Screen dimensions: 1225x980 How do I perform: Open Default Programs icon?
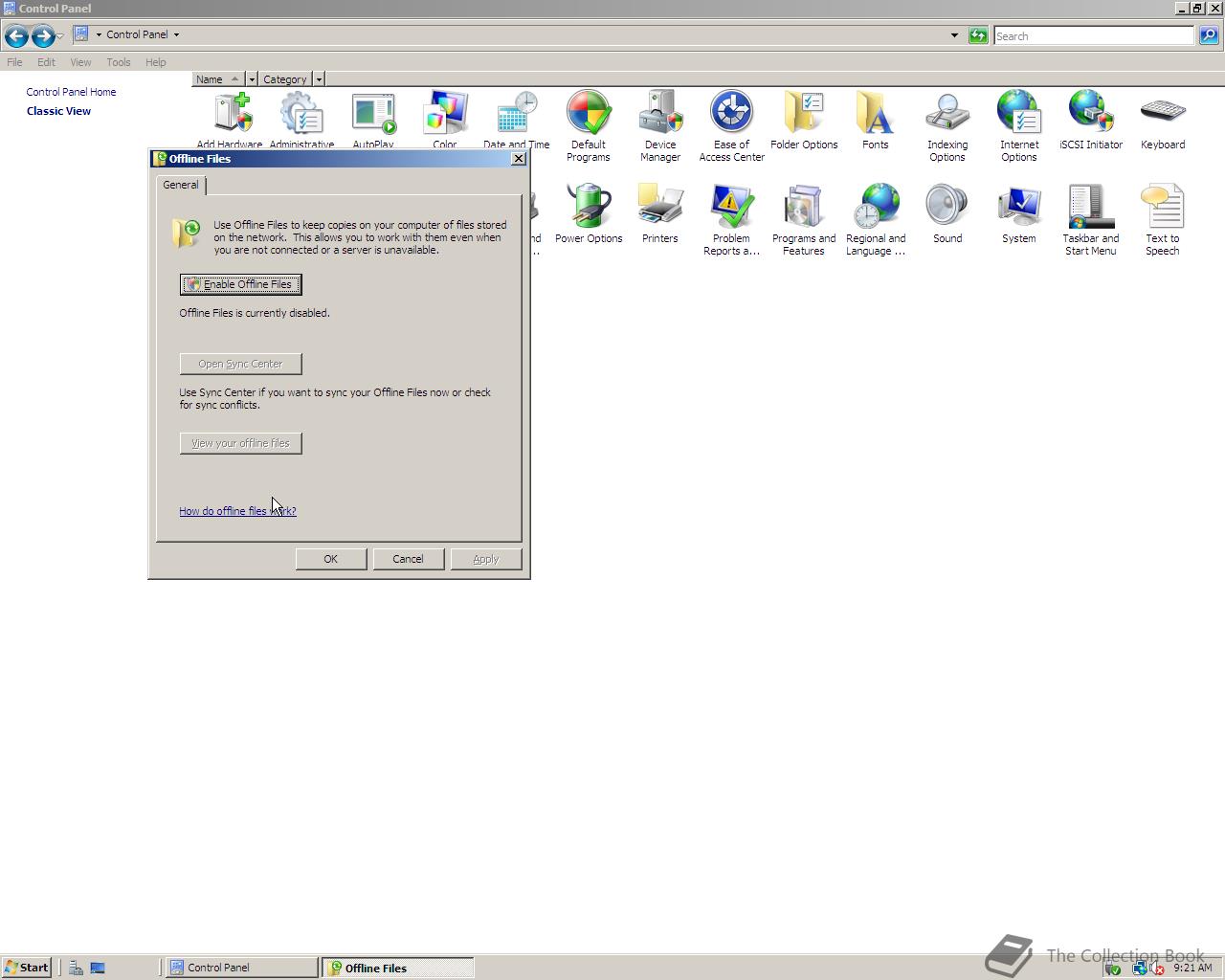pos(589,125)
